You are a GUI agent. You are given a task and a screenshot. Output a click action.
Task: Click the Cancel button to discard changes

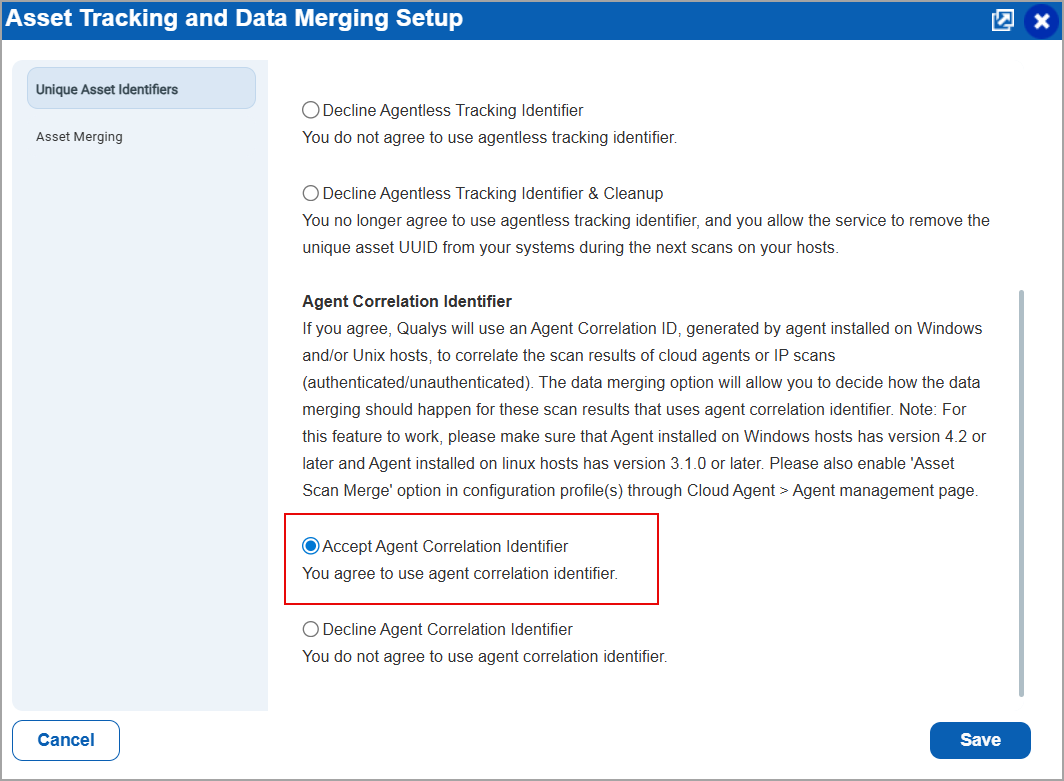coord(65,740)
